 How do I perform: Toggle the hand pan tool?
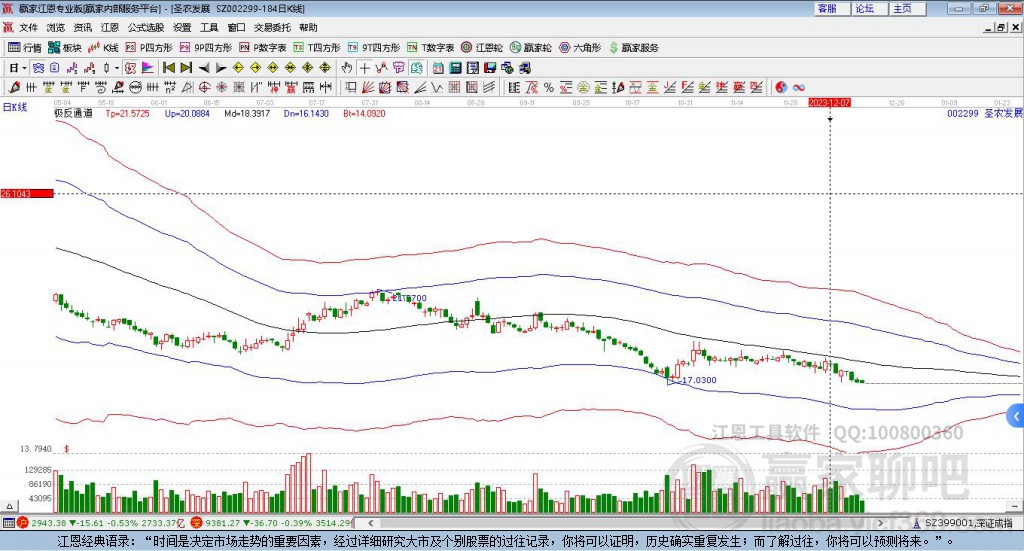(x=347, y=68)
